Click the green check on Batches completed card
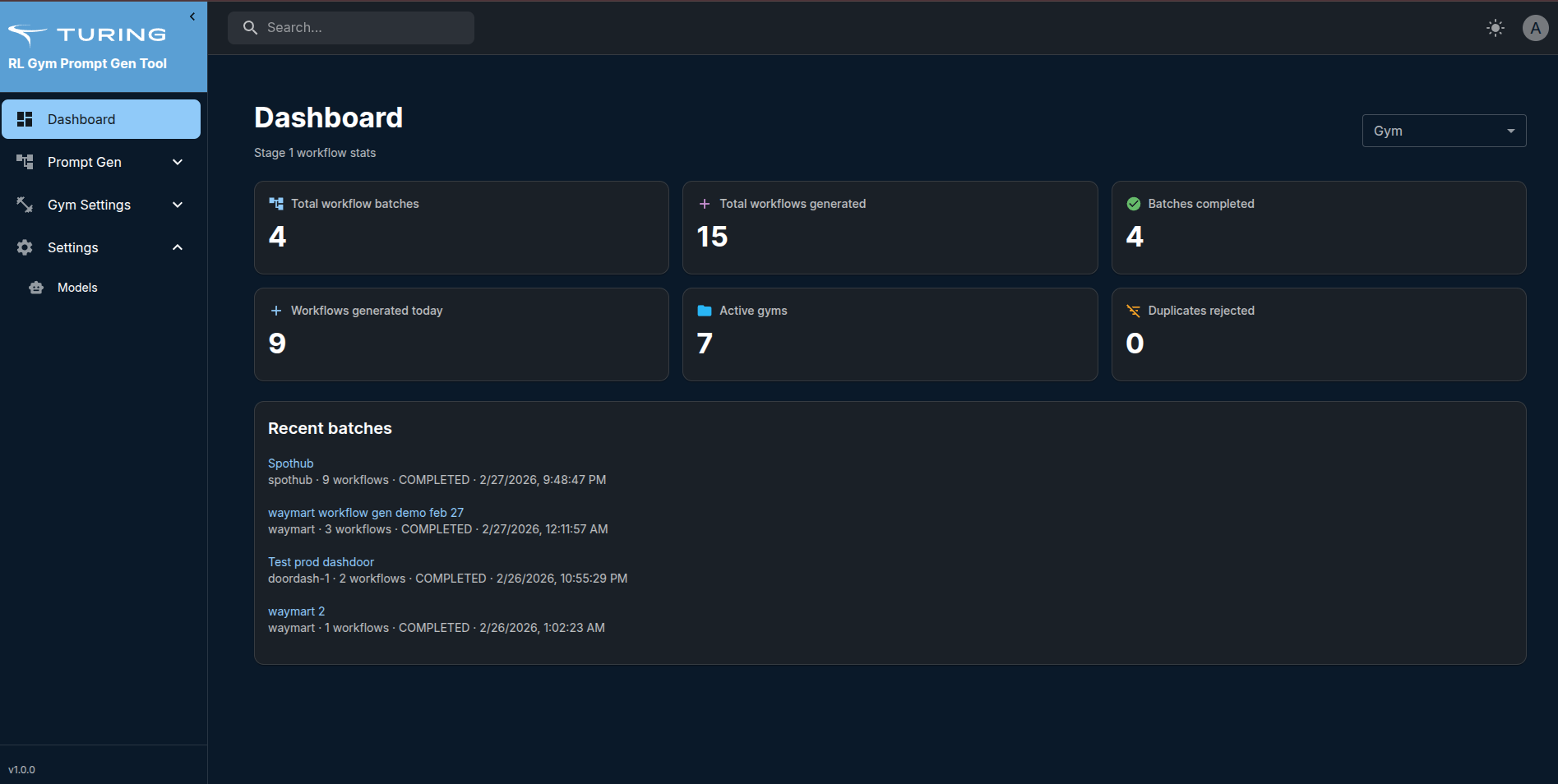The image size is (1558, 784). click(1135, 203)
